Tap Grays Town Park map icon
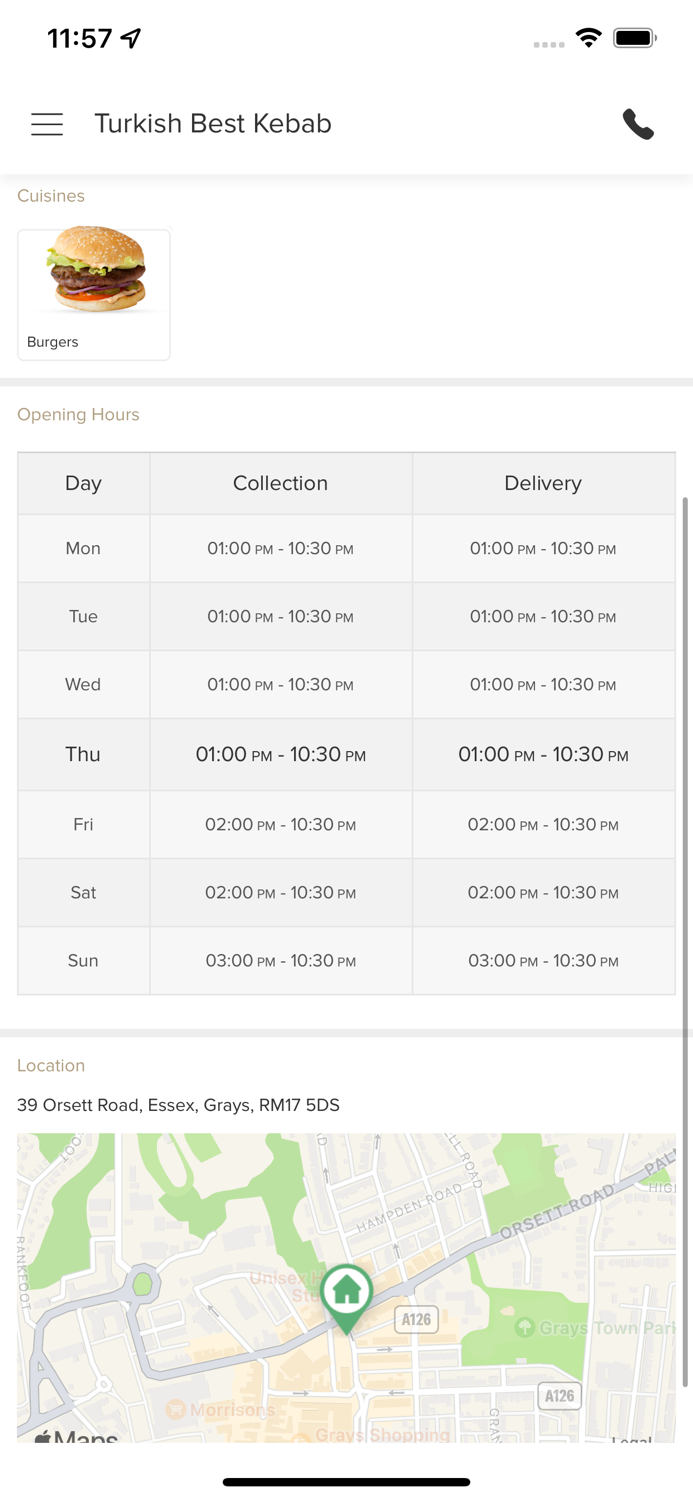This screenshot has width=693, height=1500. tap(524, 1328)
